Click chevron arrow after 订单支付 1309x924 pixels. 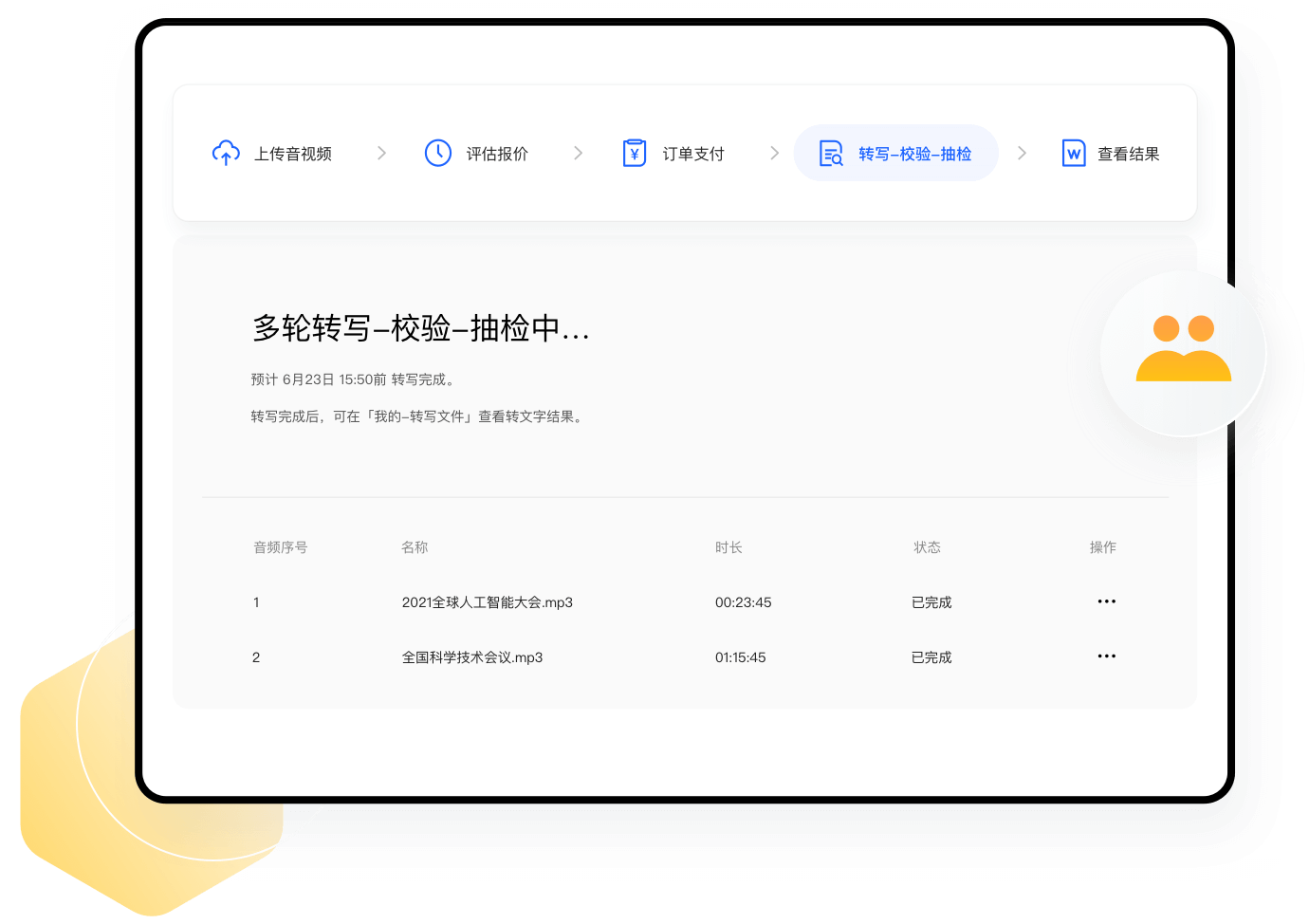774,153
